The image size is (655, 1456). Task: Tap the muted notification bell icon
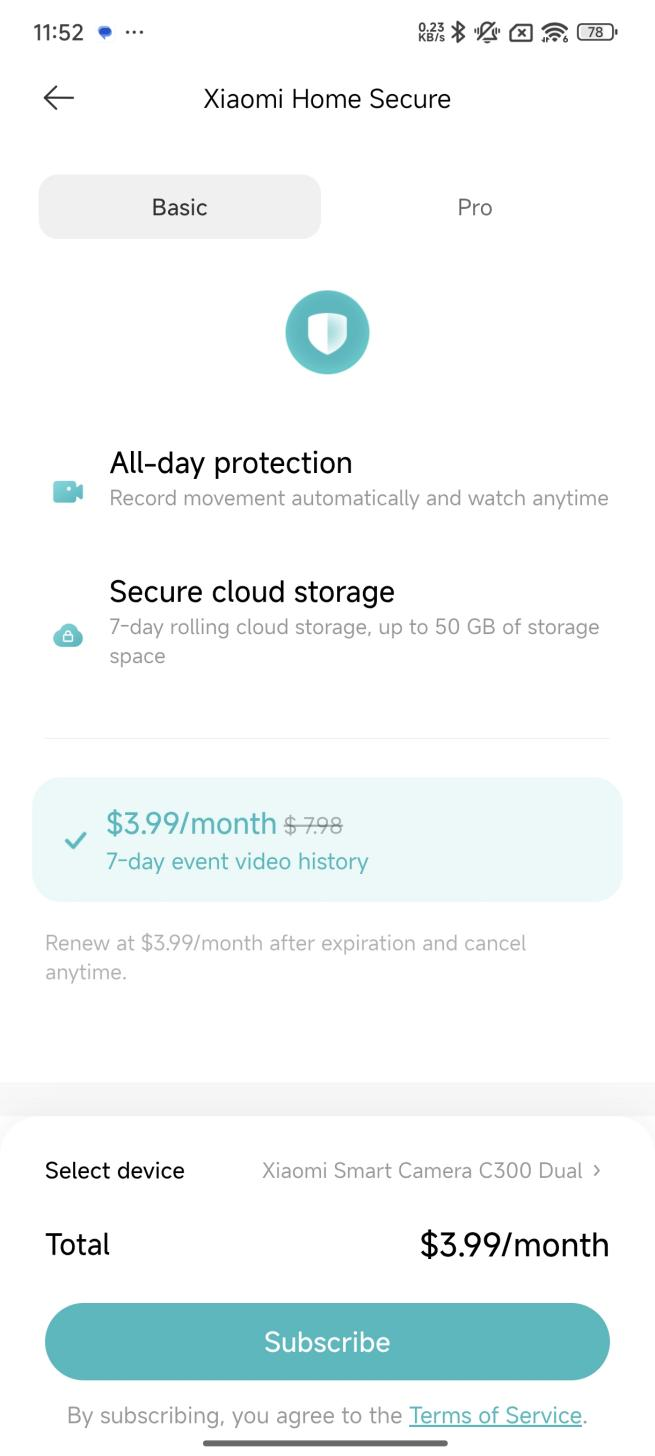tap(488, 32)
